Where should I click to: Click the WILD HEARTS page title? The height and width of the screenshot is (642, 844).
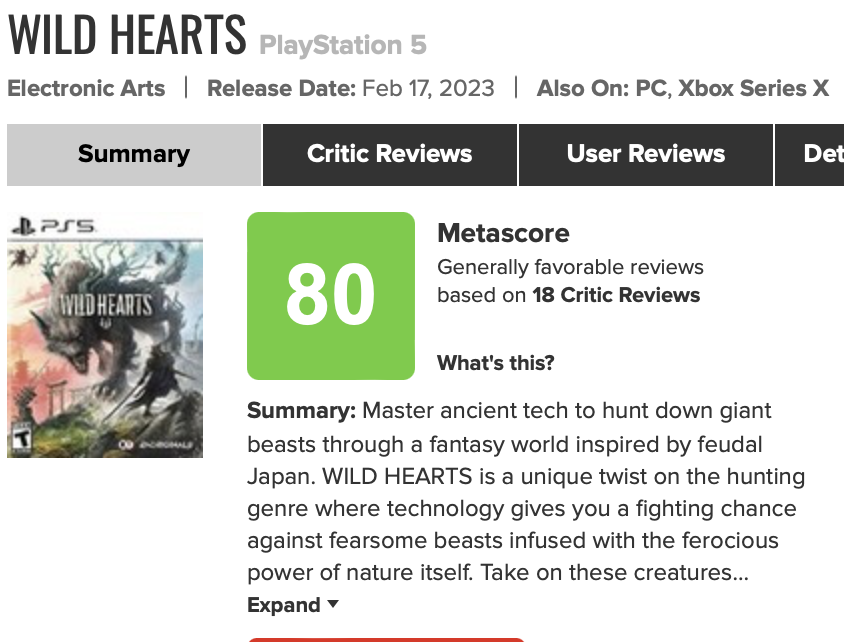tap(127, 35)
